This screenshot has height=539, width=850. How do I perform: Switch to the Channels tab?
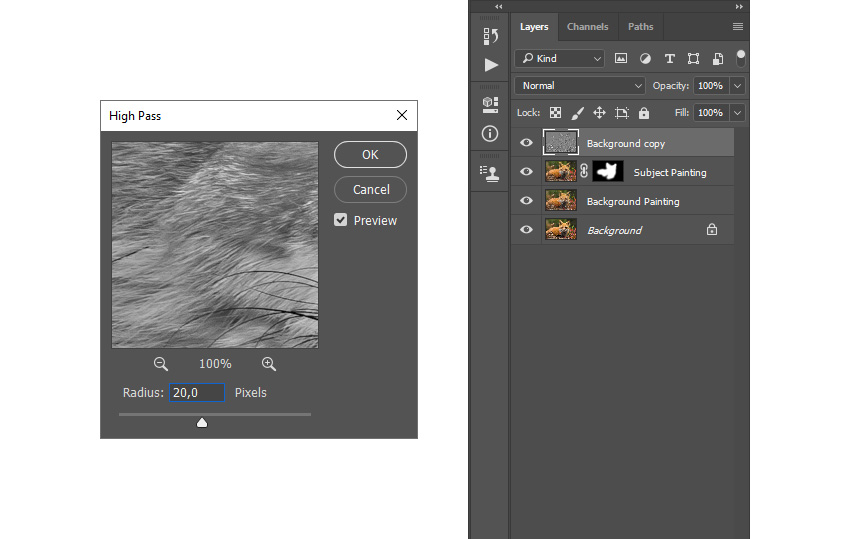[x=588, y=27]
